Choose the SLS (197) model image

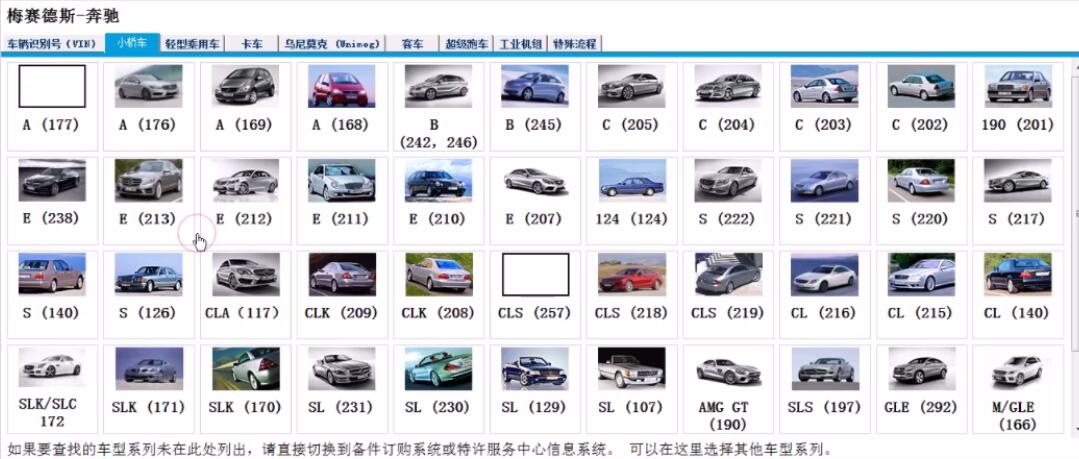pyautogui.click(x=824, y=369)
